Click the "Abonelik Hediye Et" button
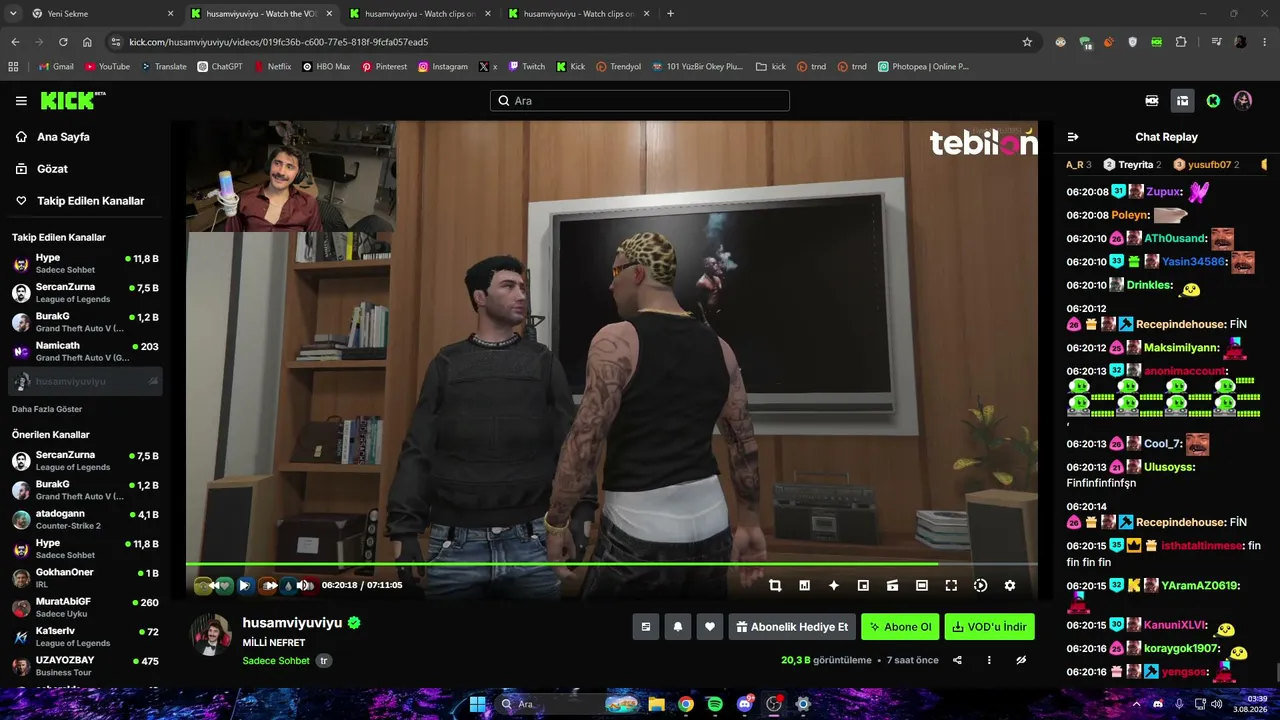The image size is (1280, 720). coord(792,627)
